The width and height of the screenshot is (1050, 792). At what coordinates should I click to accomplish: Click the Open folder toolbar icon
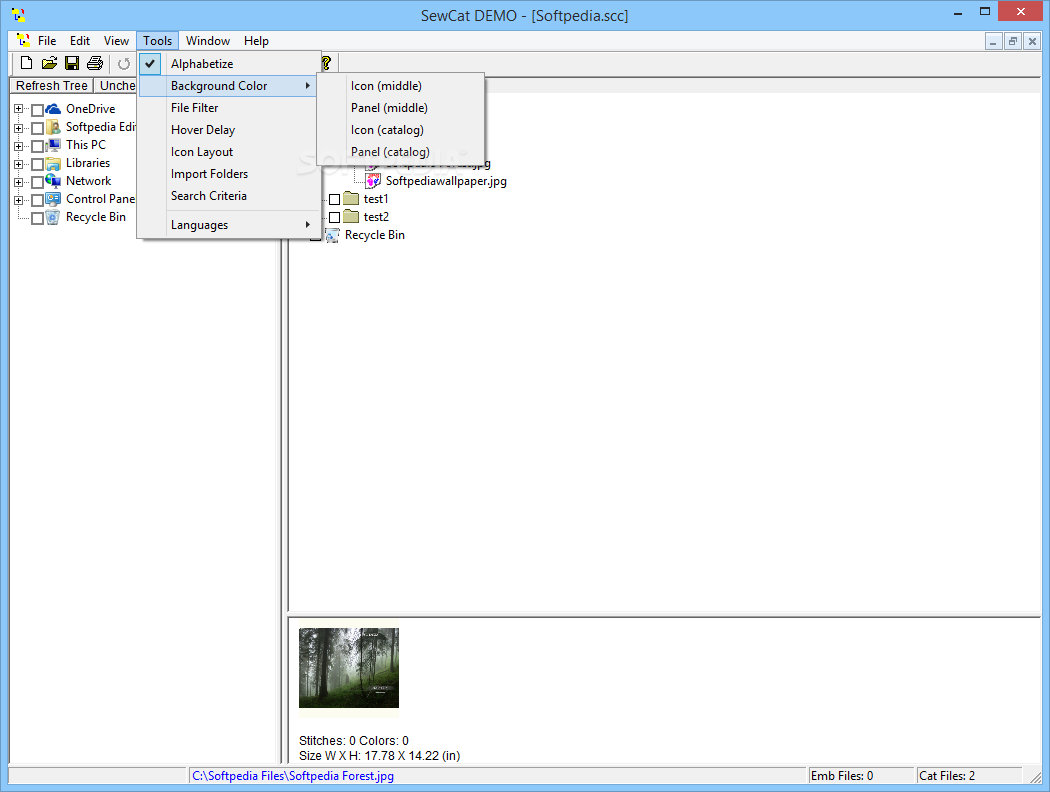49,64
